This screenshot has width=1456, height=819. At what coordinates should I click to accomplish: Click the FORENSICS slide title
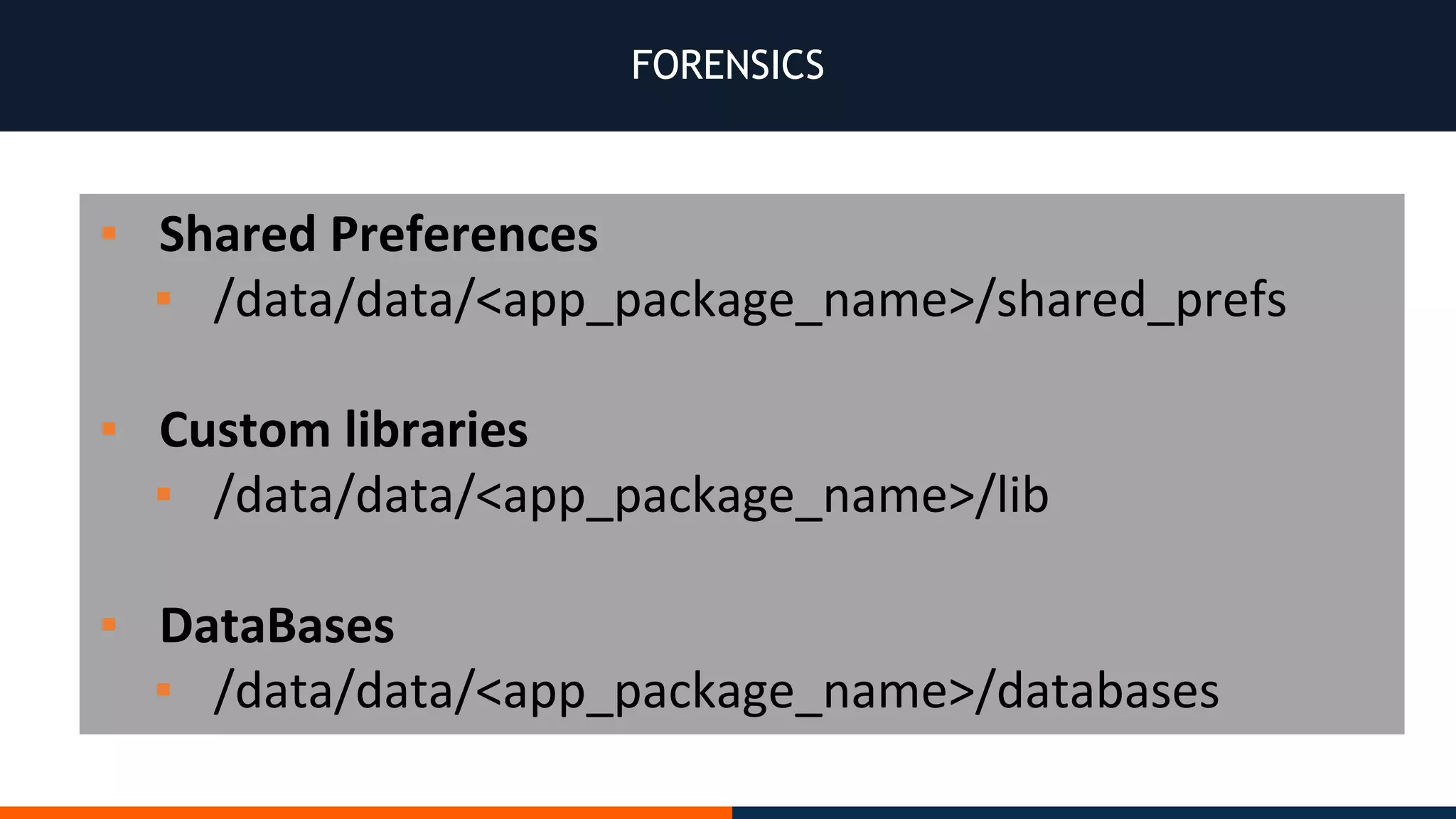click(727, 65)
